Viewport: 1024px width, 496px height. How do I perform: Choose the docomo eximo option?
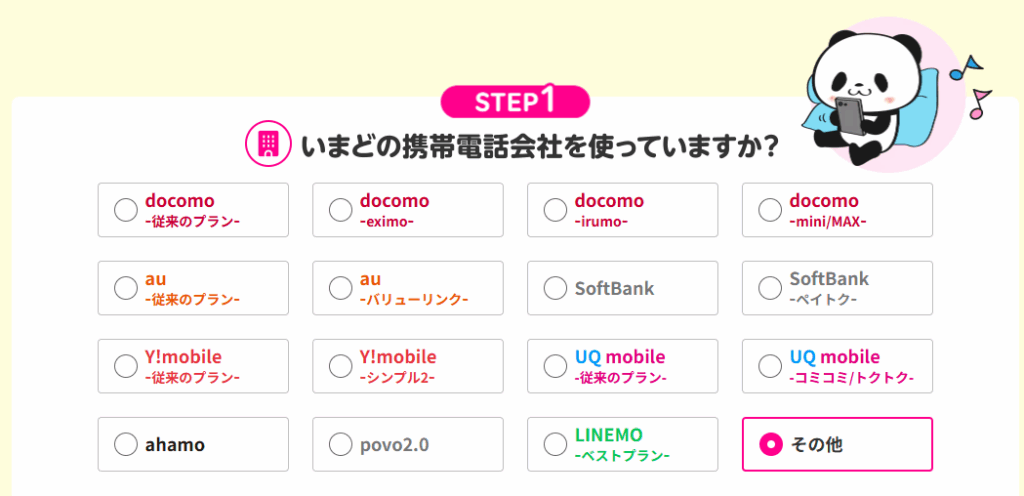click(x=408, y=209)
